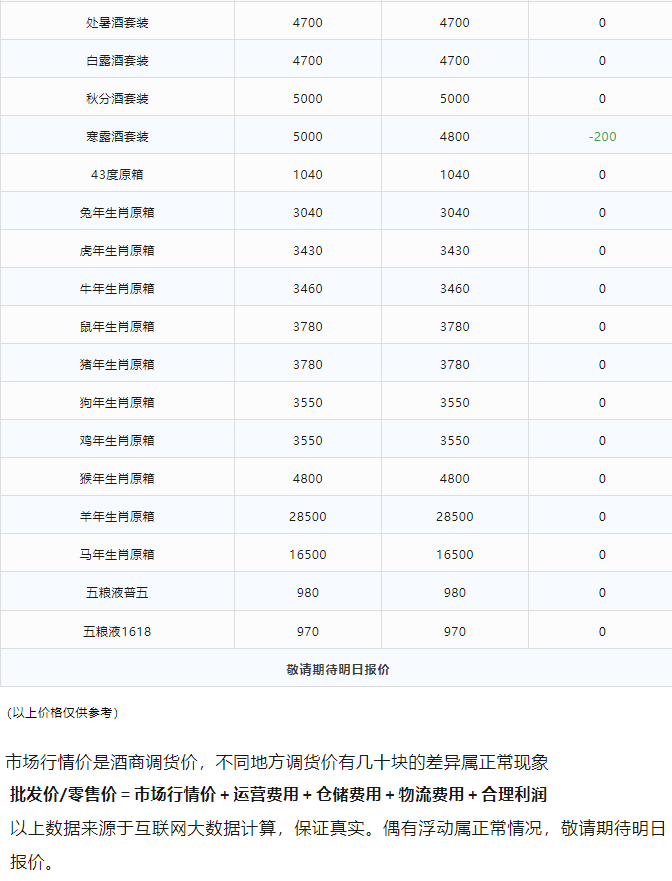The image size is (672, 881).
Task: Click the green -200 change value
Action: [602, 137]
